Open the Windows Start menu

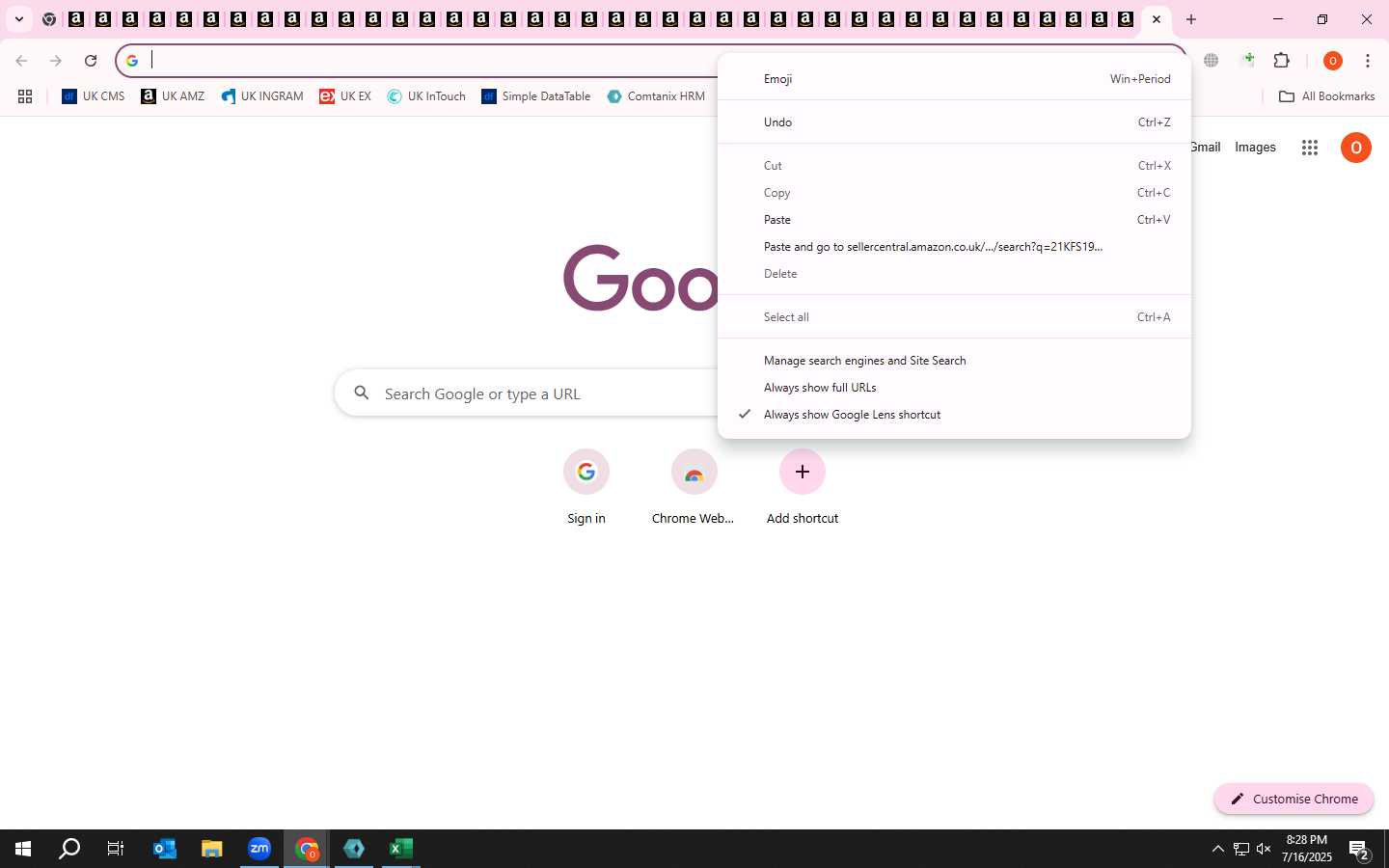[x=23, y=849]
